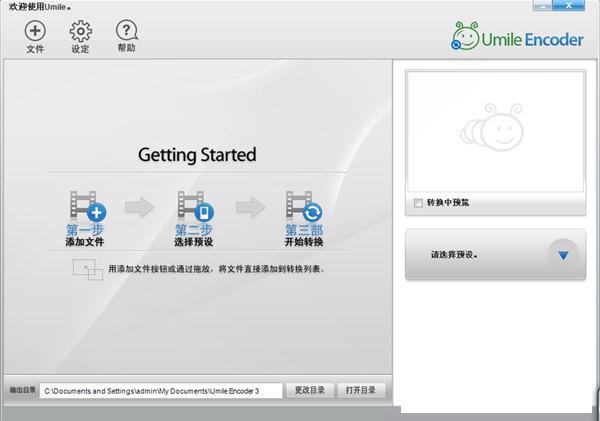Click the 更改目录 button

coord(309,390)
